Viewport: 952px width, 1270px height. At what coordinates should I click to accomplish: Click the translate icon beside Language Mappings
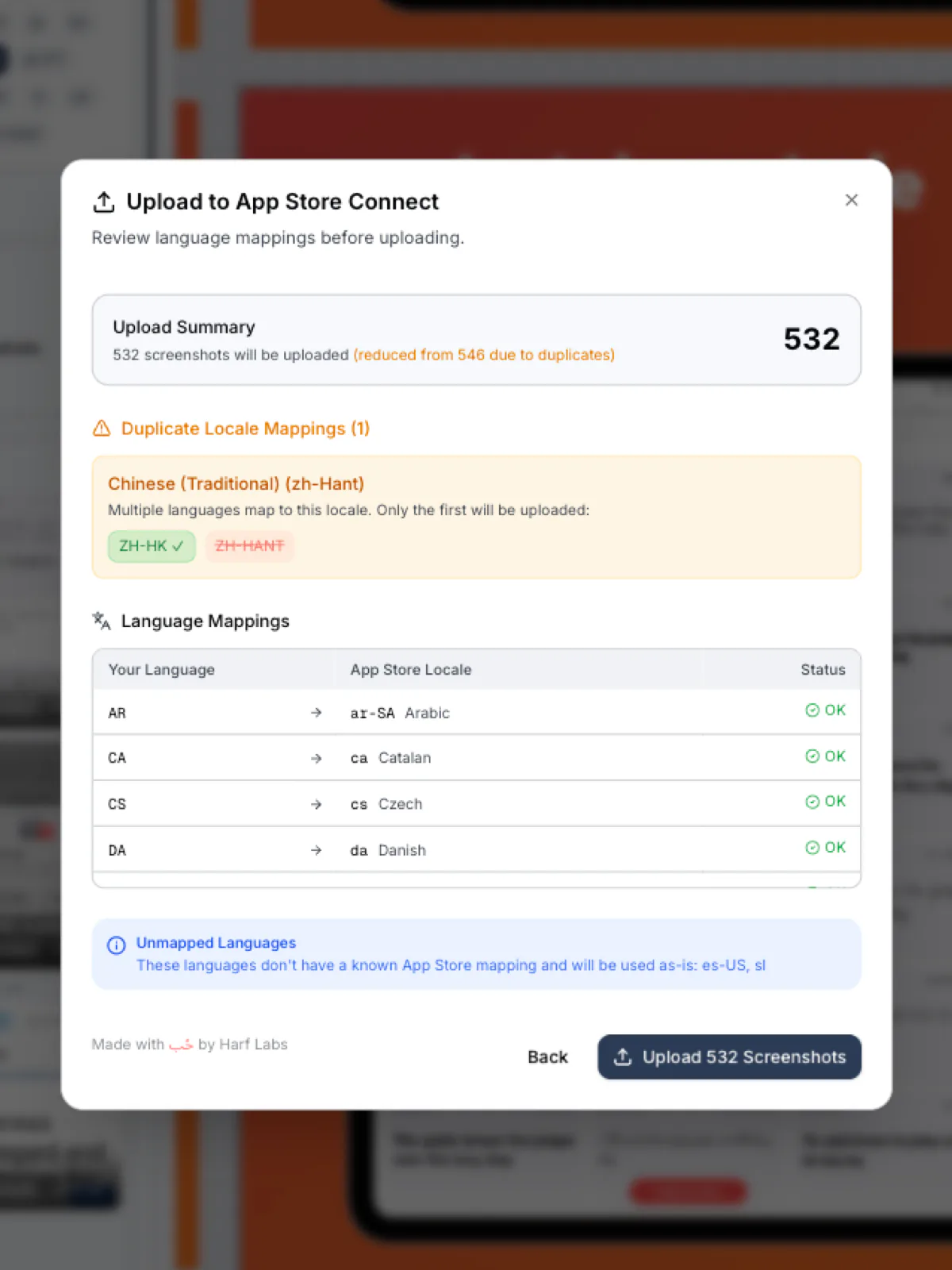[102, 621]
